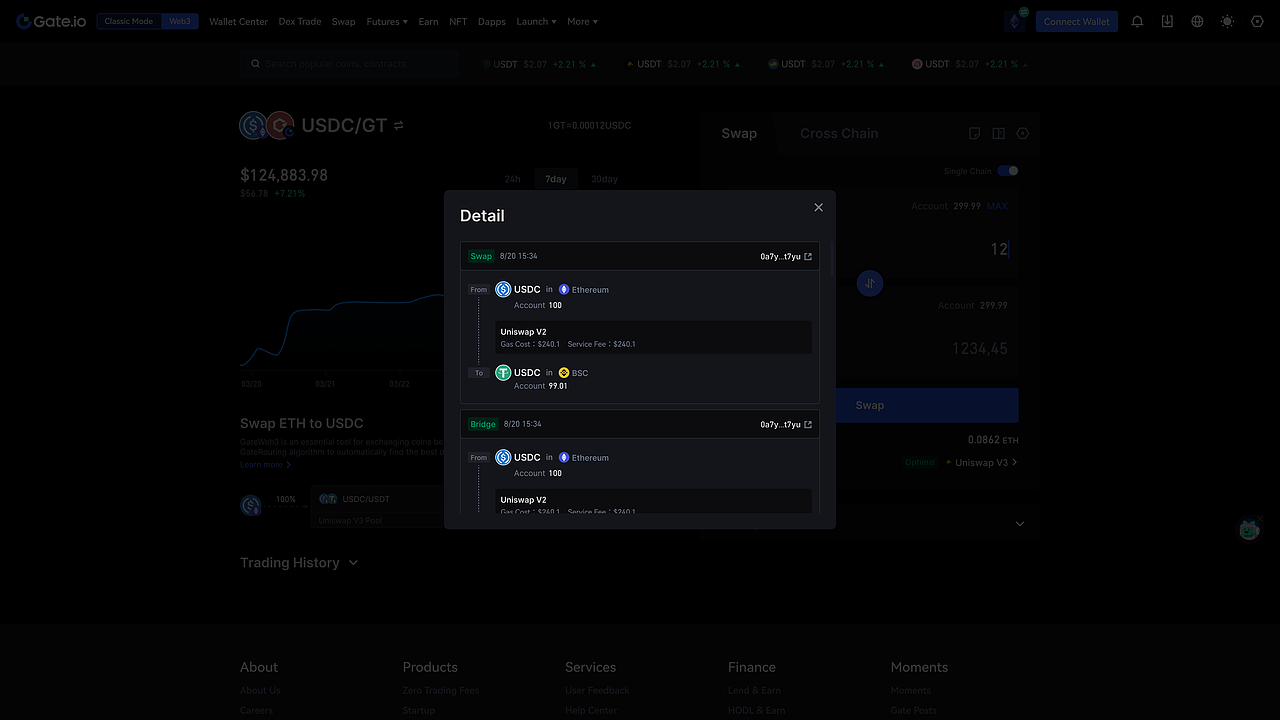Open the More dropdown menu
This screenshot has width=1280, height=720.
pos(582,21)
